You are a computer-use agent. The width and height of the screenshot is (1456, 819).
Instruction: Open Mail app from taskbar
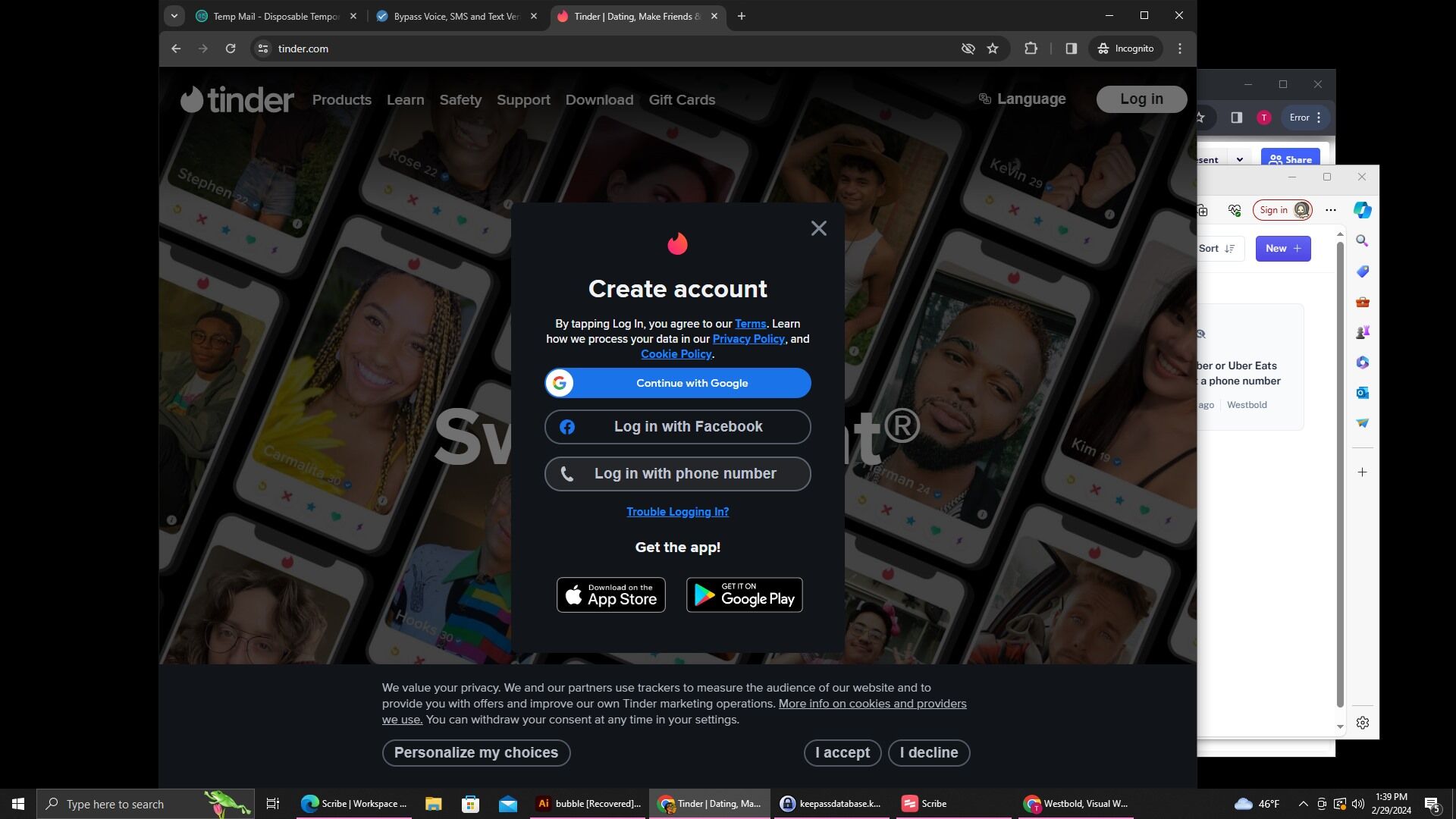pos(508,804)
